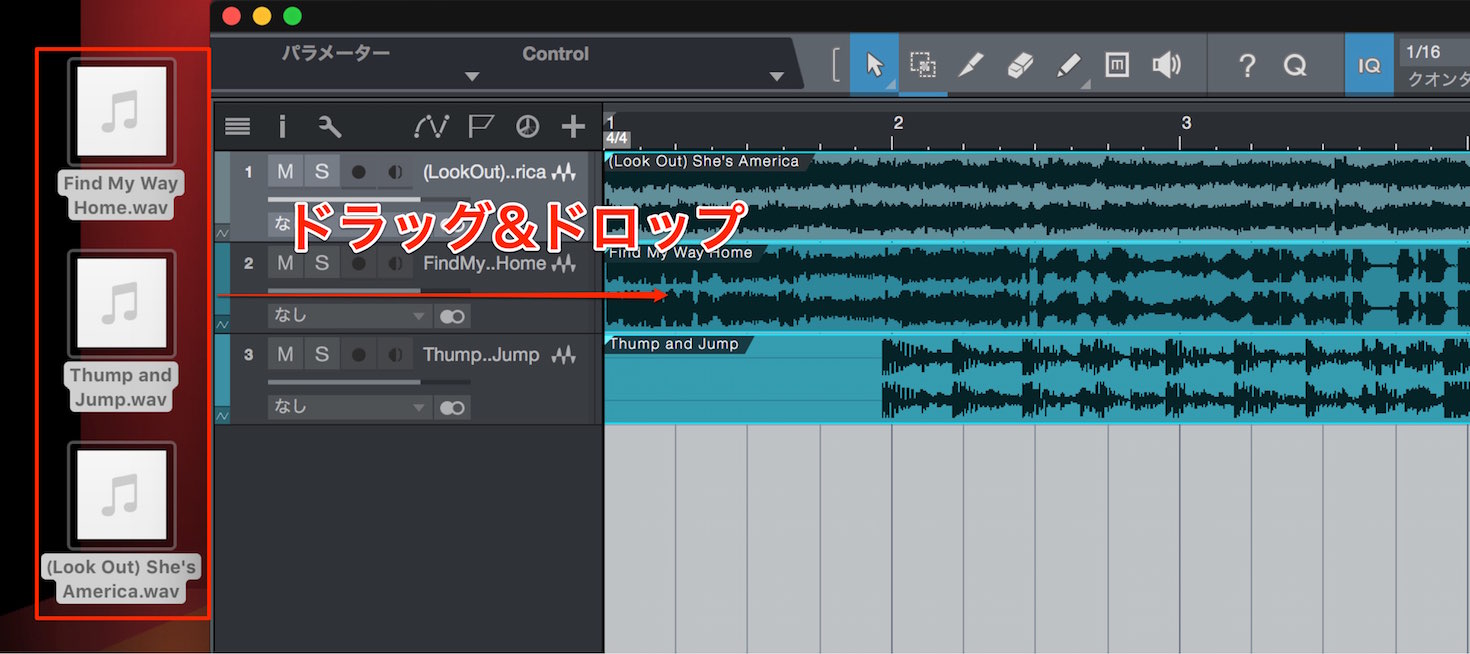Toggle monitor on track 1 (LookOut)..rica
Viewport: 1470px width, 654px height.
(x=395, y=172)
